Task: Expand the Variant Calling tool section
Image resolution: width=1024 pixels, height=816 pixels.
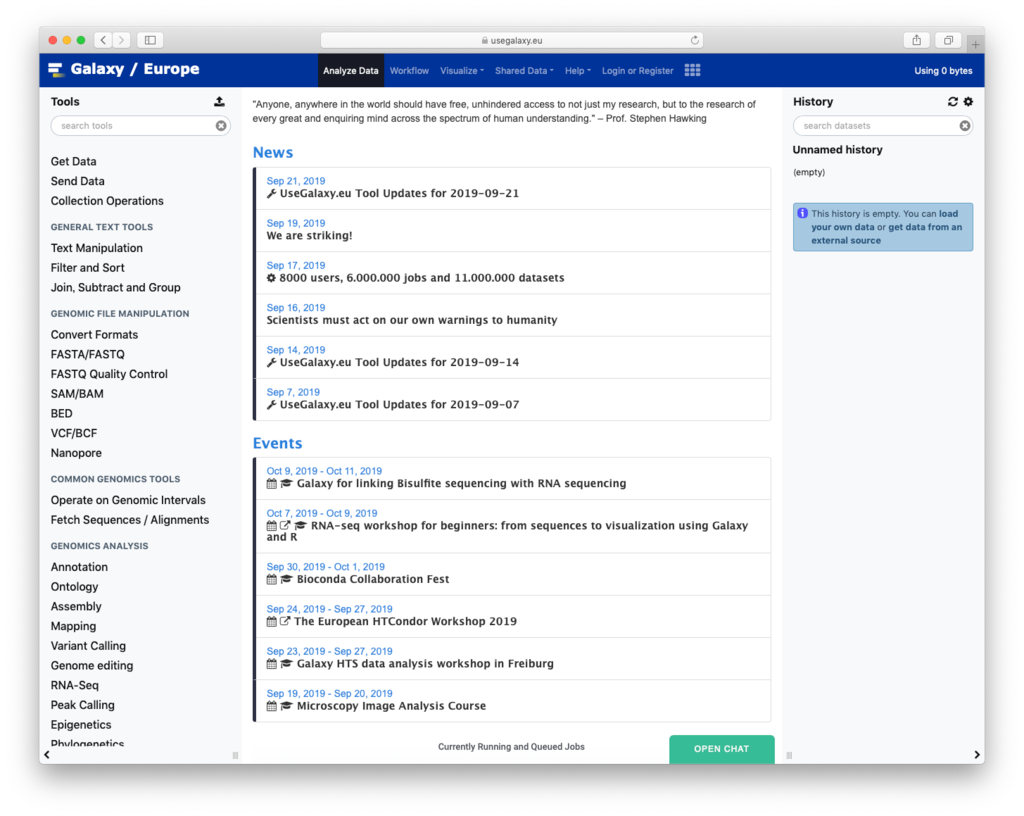Action: [88, 646]
